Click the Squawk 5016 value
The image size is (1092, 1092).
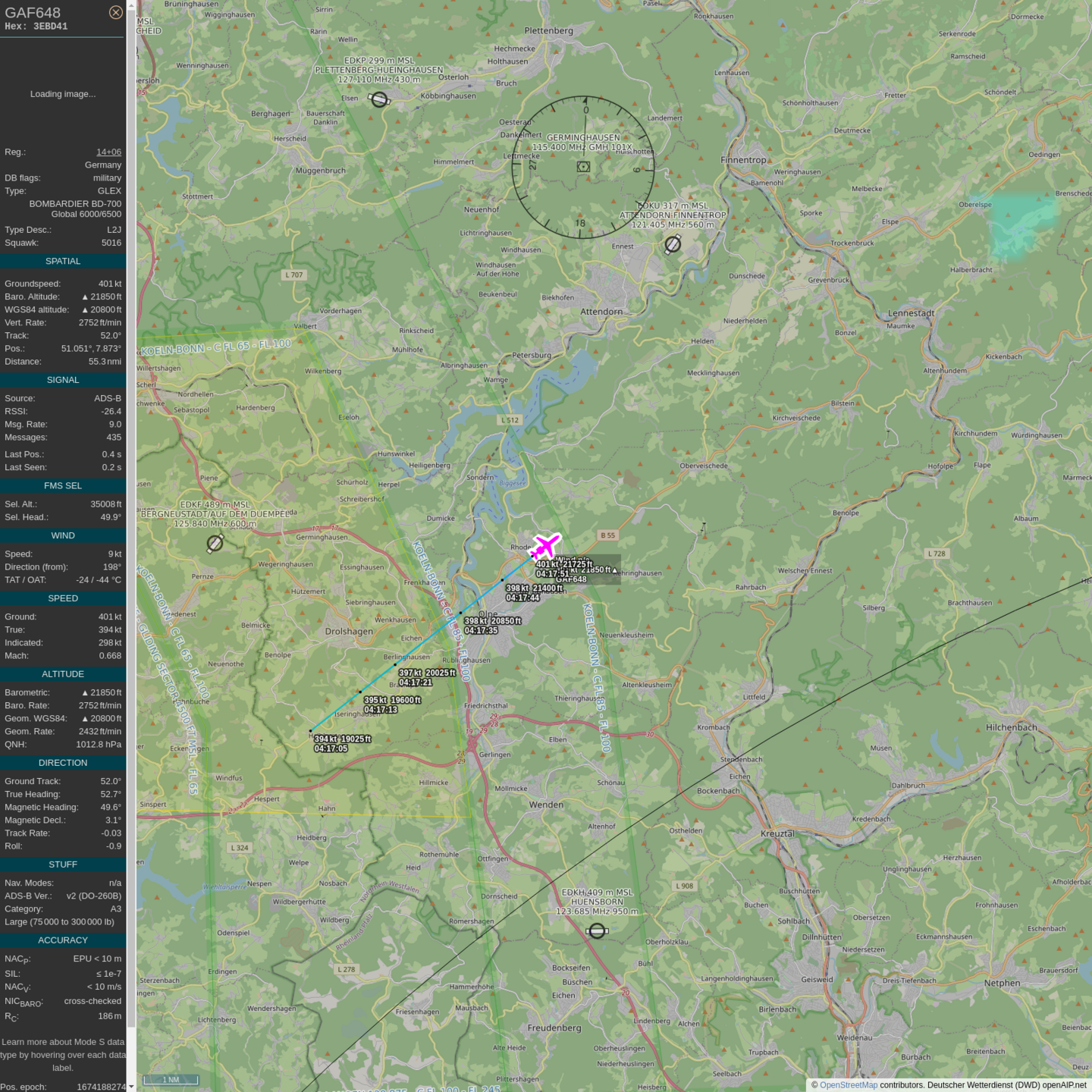click(x=111, y=243)
